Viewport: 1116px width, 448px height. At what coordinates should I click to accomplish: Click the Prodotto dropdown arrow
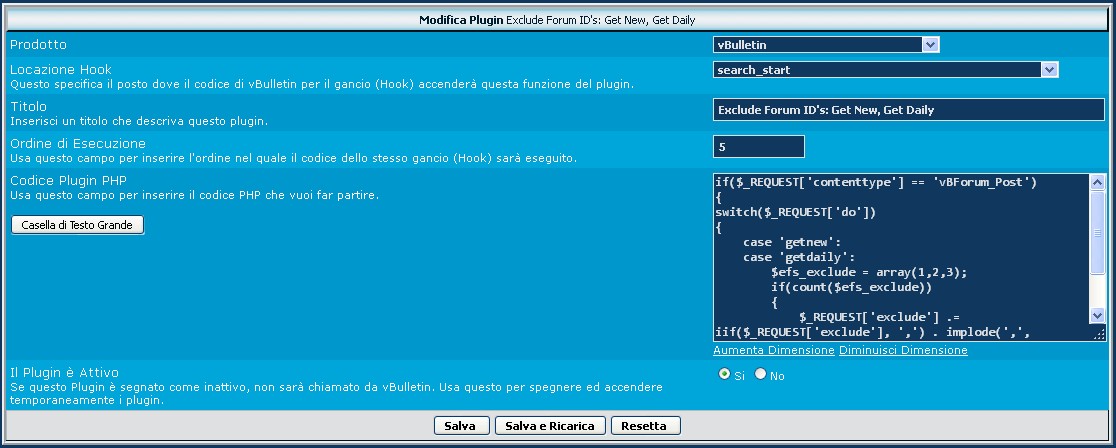point(930,44)
